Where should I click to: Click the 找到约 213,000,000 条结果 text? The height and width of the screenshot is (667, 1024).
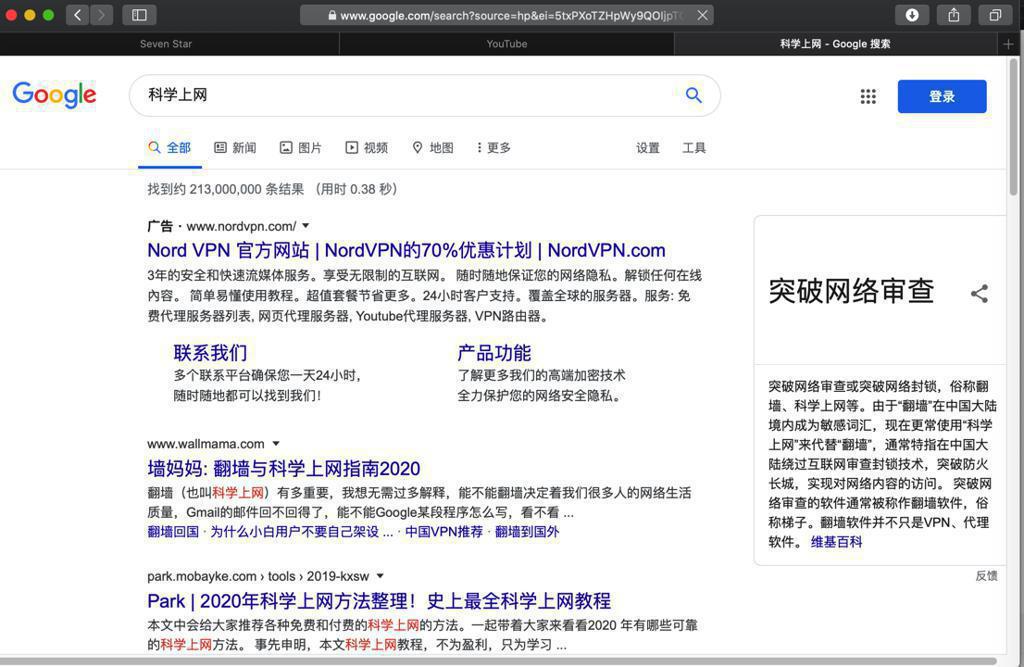click(225, 189)
